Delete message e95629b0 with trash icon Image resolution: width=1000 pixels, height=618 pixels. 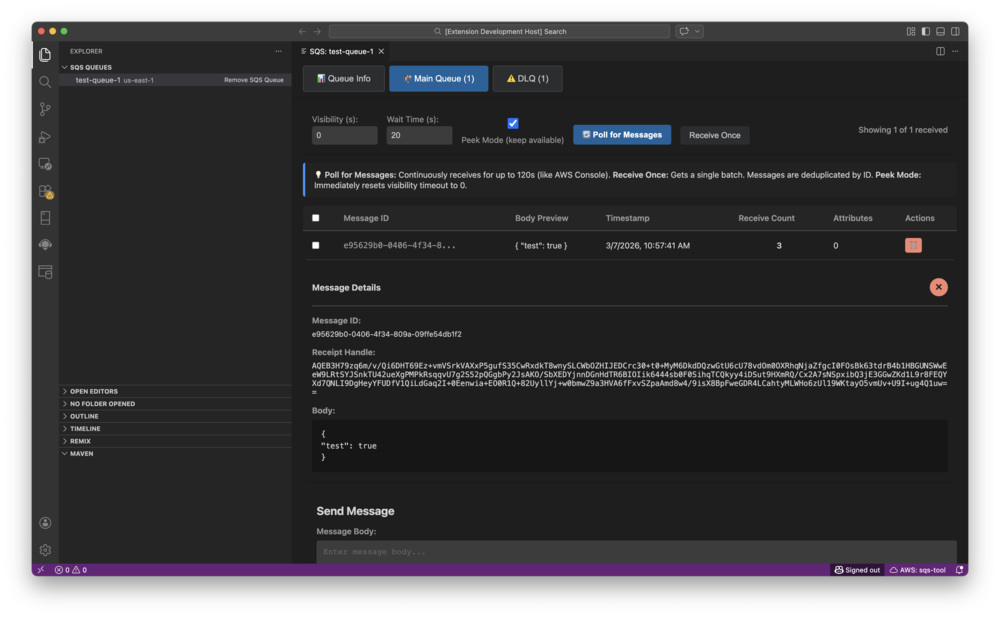click(913, 245)
